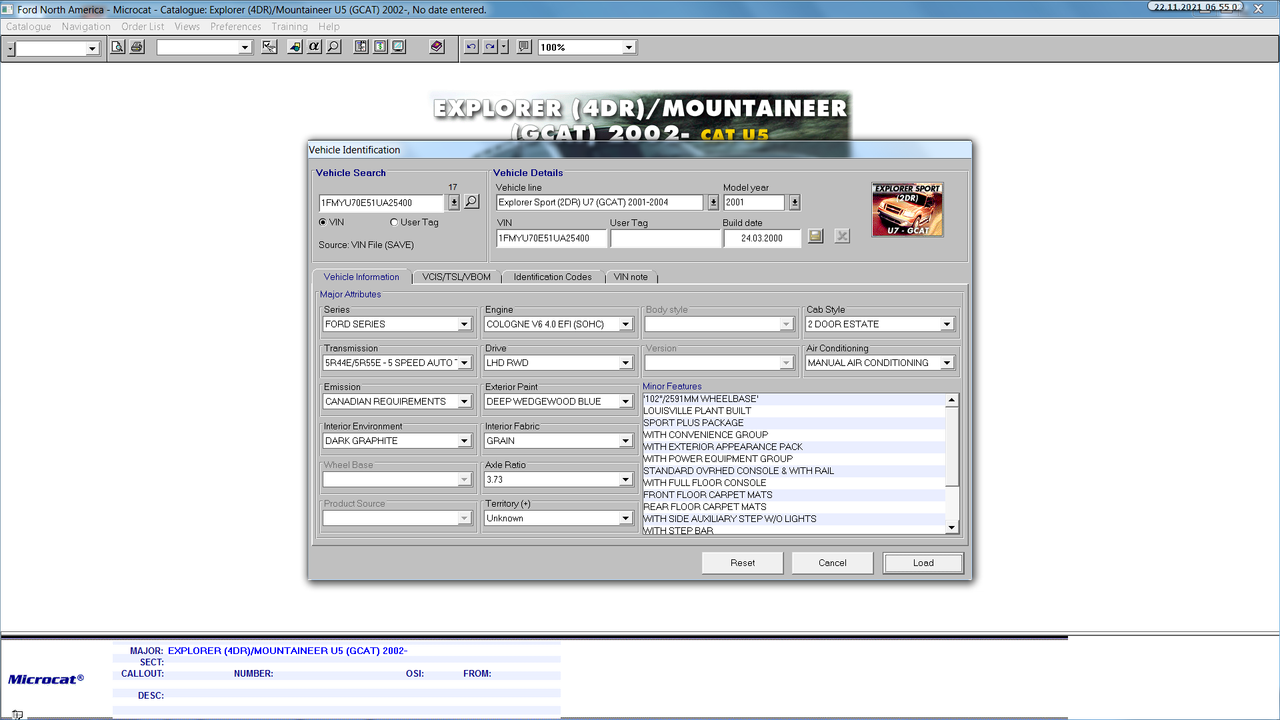The height and width of the screenshot is (720, 1280).
Task: Open the Air Conditioning dropdown
Action: 947,363
